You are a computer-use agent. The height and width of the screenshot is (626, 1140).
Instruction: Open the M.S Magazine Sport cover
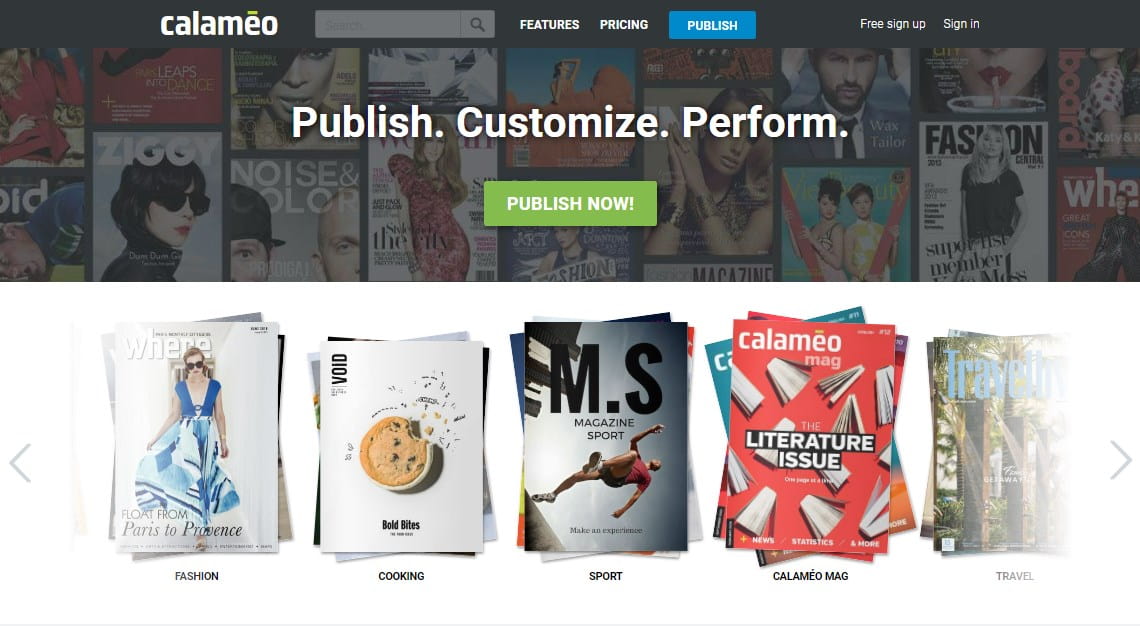coord(606,436)
